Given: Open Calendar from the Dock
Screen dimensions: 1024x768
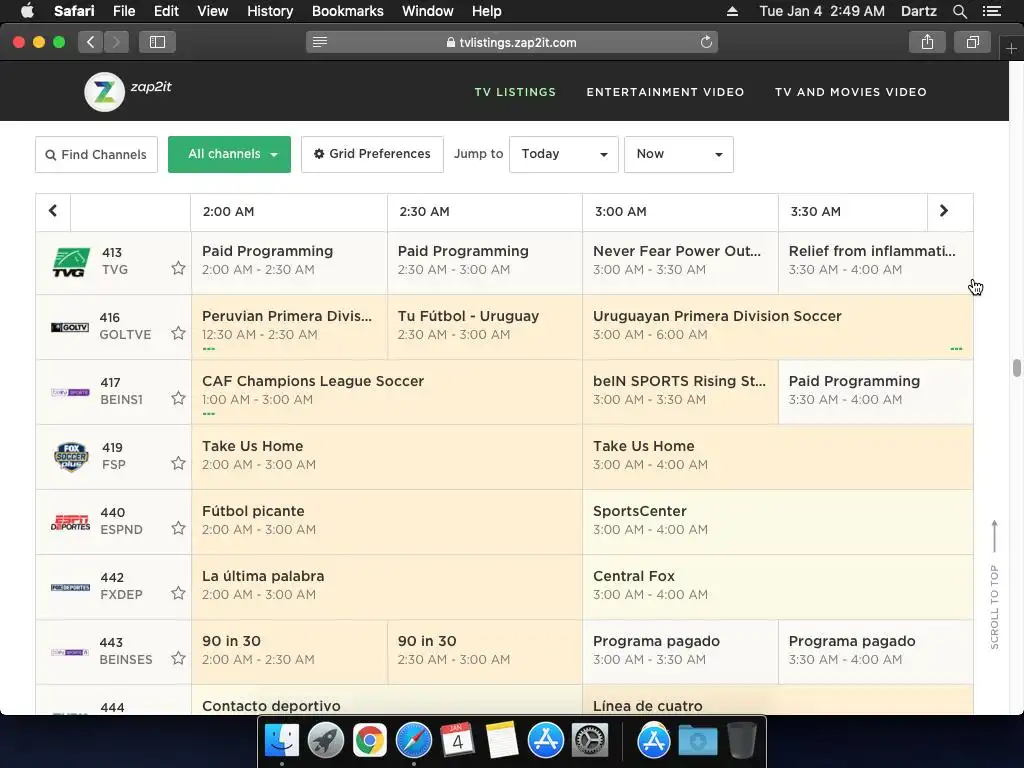Looking at the screenshot, I should 457,741.
